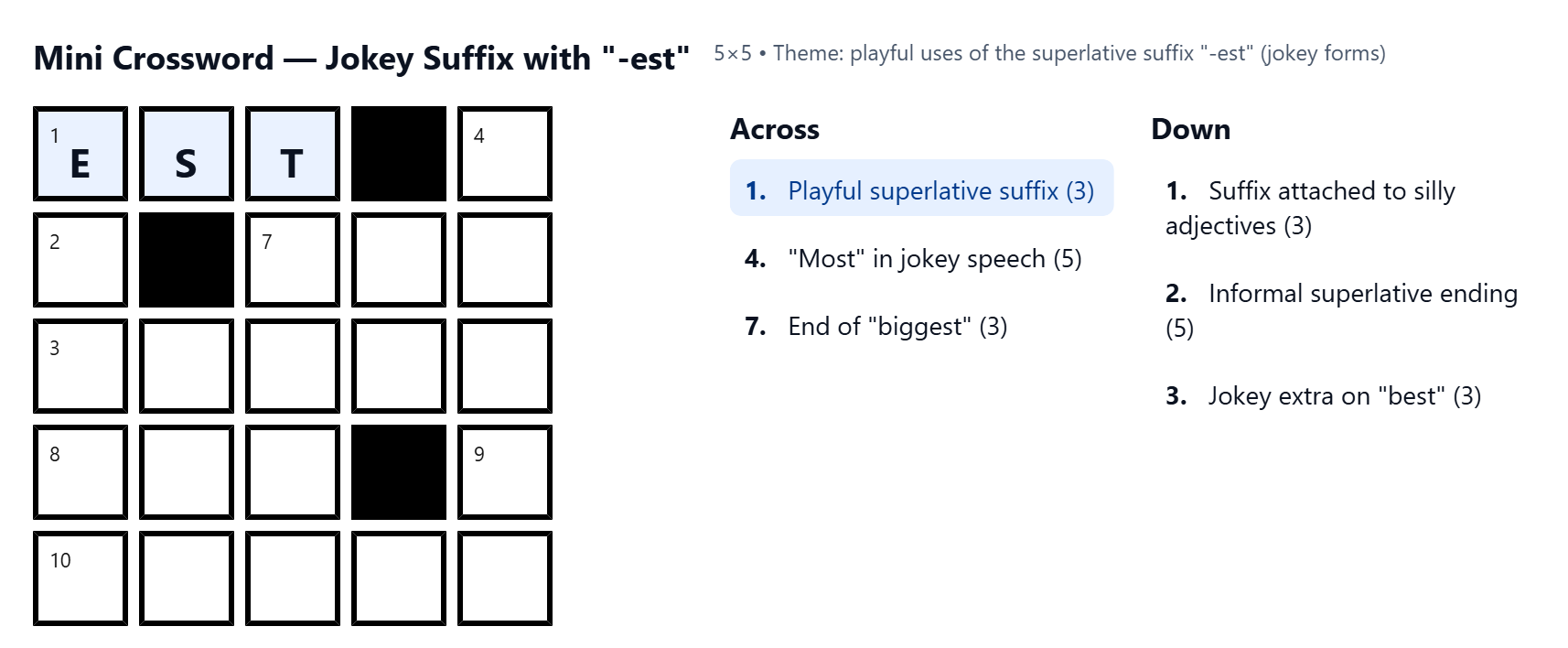Click the crossword cell containing letter T
The height and width of the screenshot is (648, 1568).
pyautogui.click(x=293, y=154)
